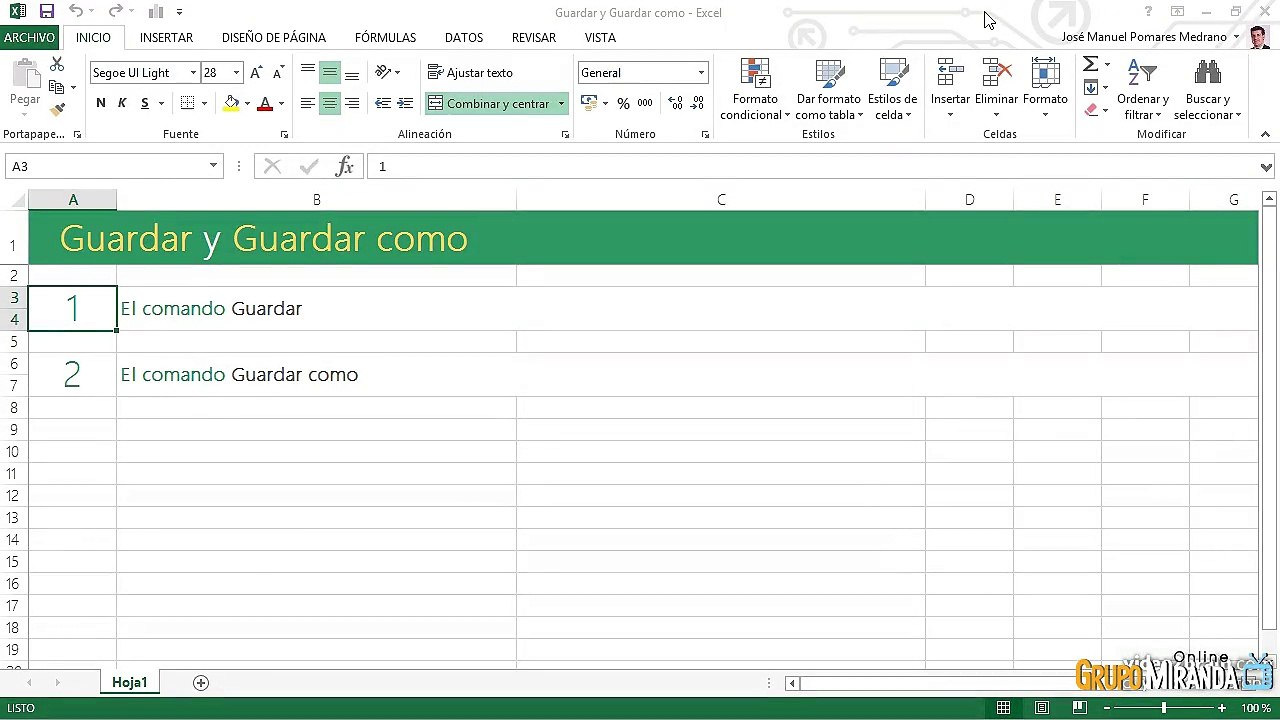Open the Fuente dialog launcher
The image size is (1280, 720).
(x=284, y=134)
